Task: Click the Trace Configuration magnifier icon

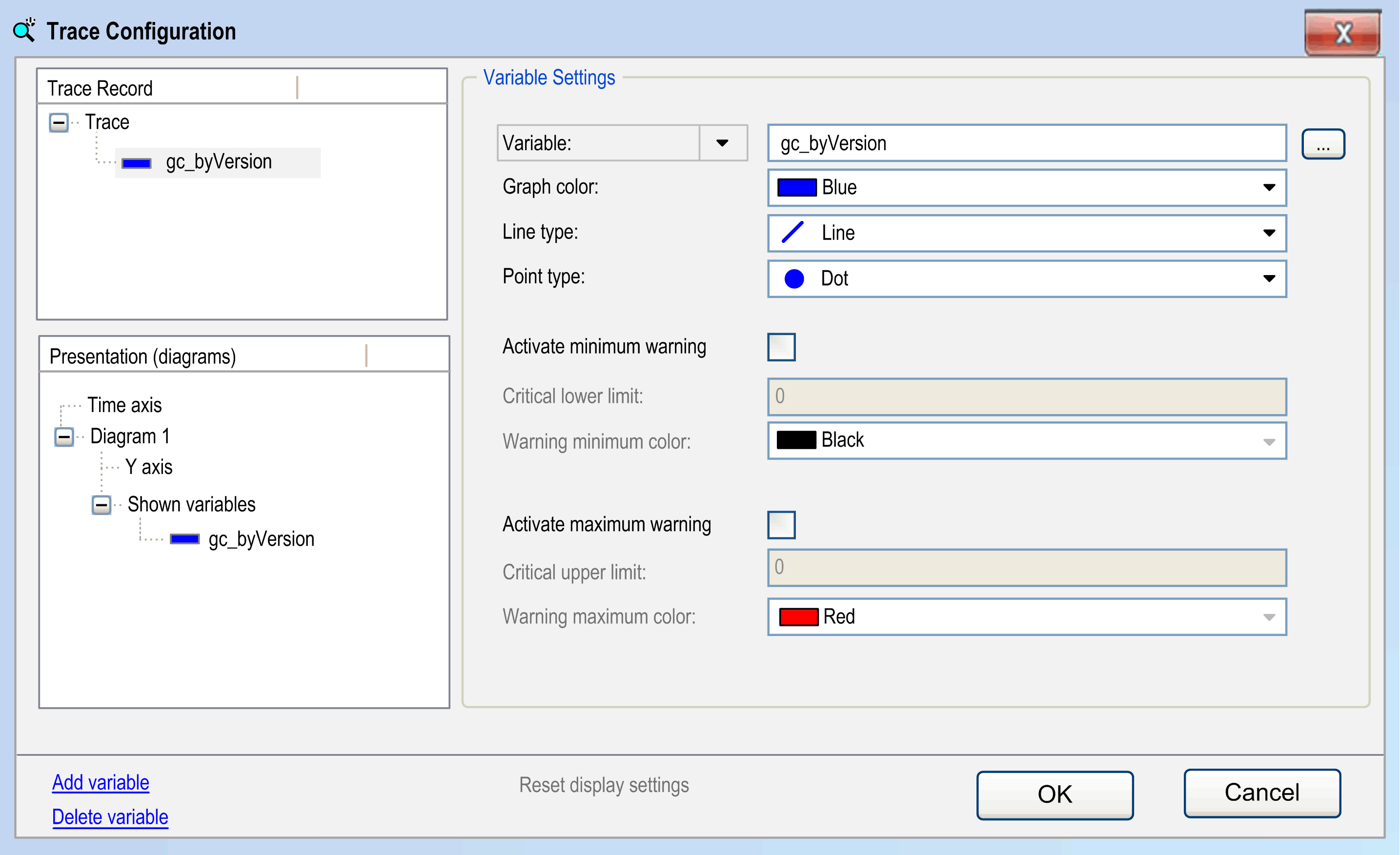Action: click(24, 30)
